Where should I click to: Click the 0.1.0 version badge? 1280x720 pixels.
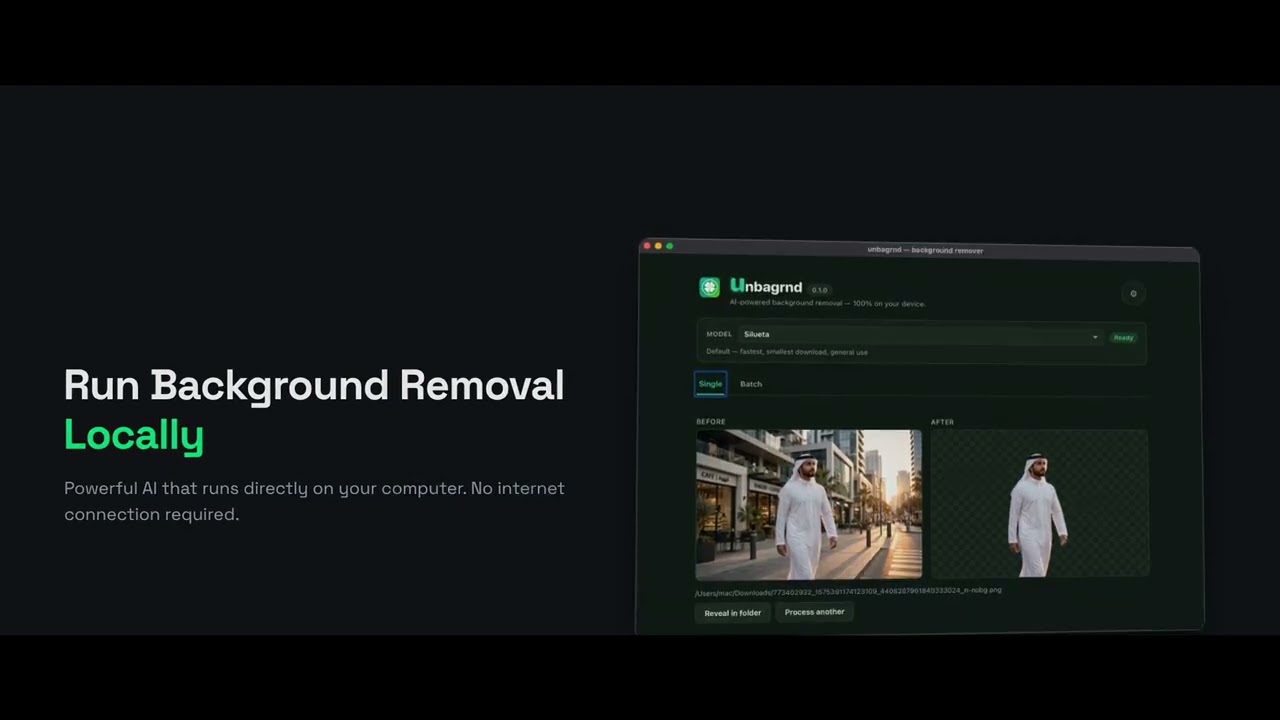pos(819,290)
